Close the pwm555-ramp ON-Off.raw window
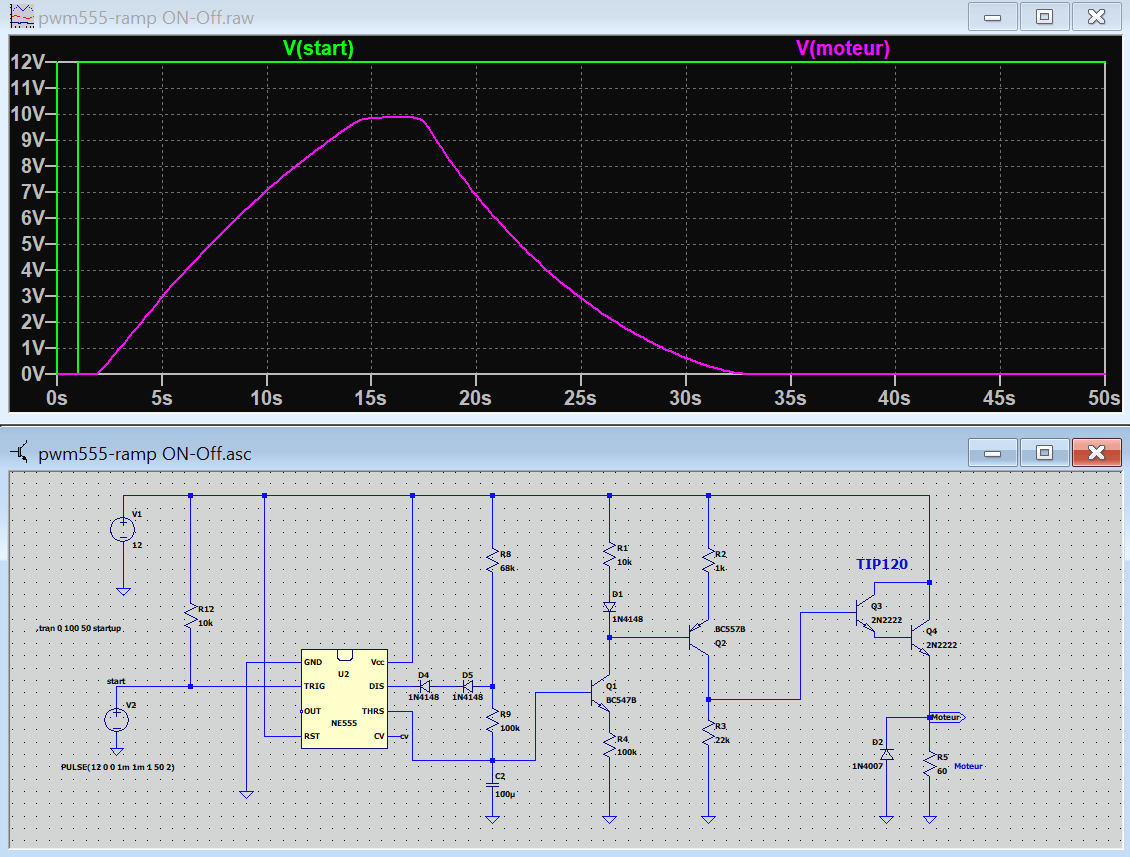This screenshot has height=857, width=1130. point(1096,17)
